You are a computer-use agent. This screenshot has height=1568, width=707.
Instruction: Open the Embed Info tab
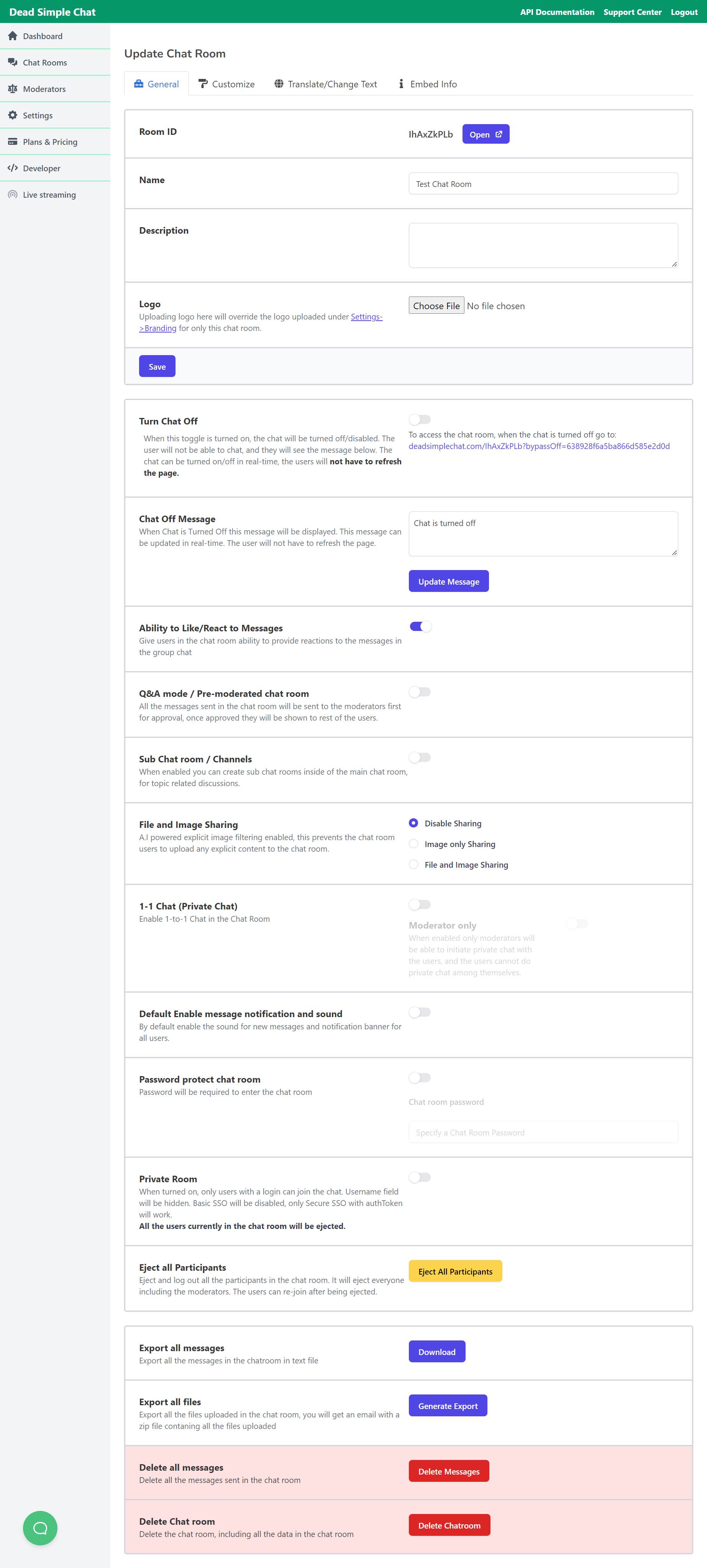[433, 84]
